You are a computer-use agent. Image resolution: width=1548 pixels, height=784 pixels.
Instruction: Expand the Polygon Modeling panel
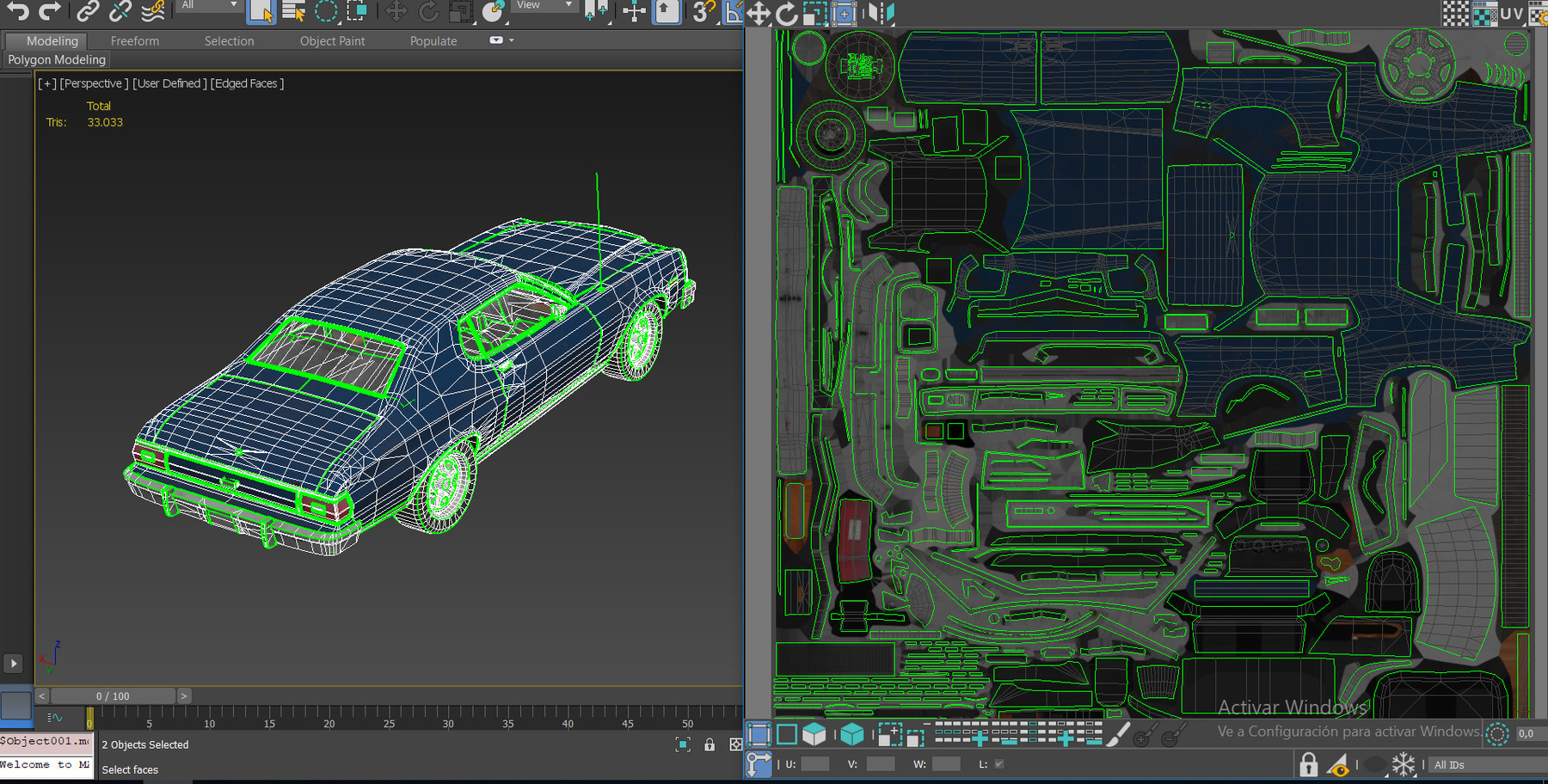click(56, 59)
